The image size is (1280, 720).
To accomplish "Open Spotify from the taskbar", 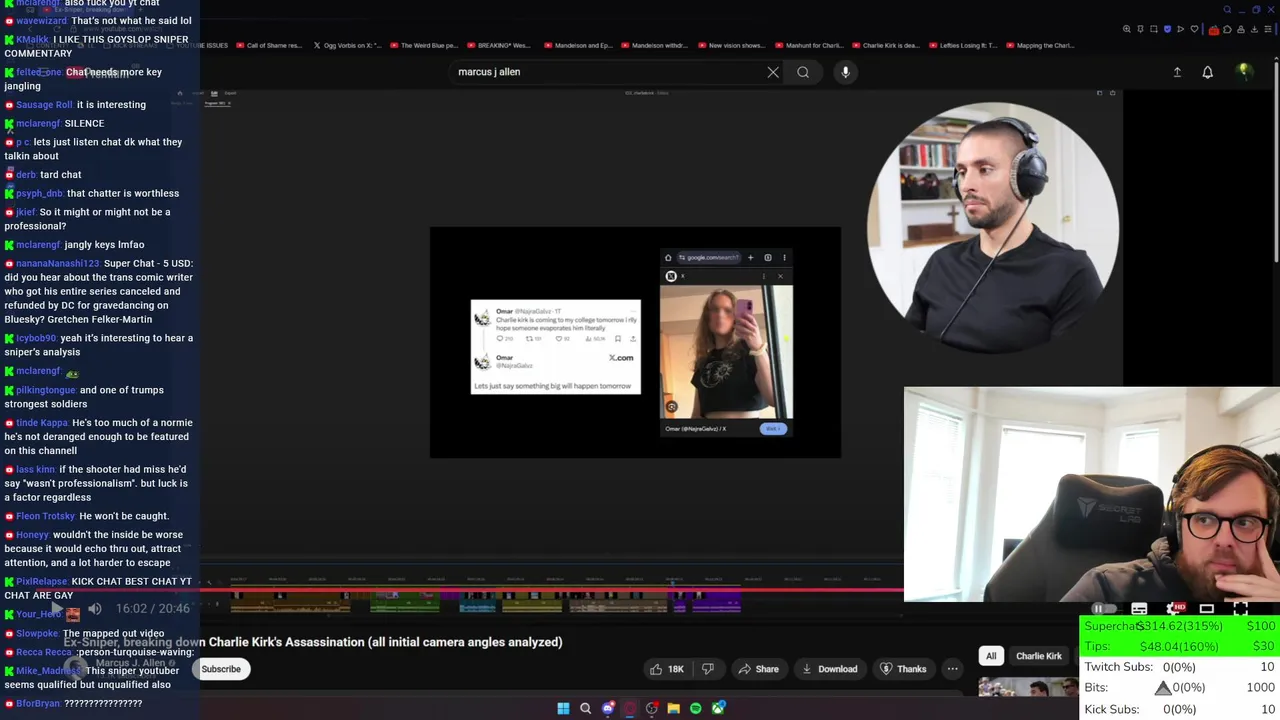I will 695,708.
